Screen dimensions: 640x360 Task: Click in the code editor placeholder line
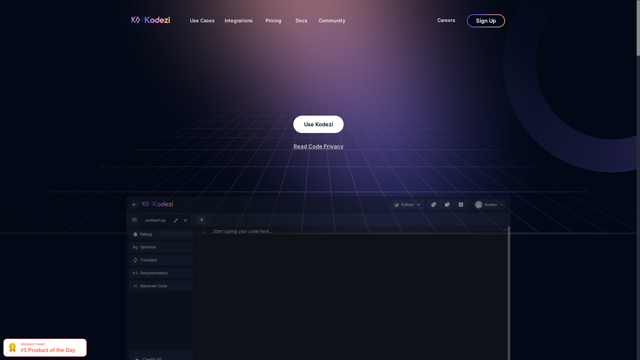242,231
